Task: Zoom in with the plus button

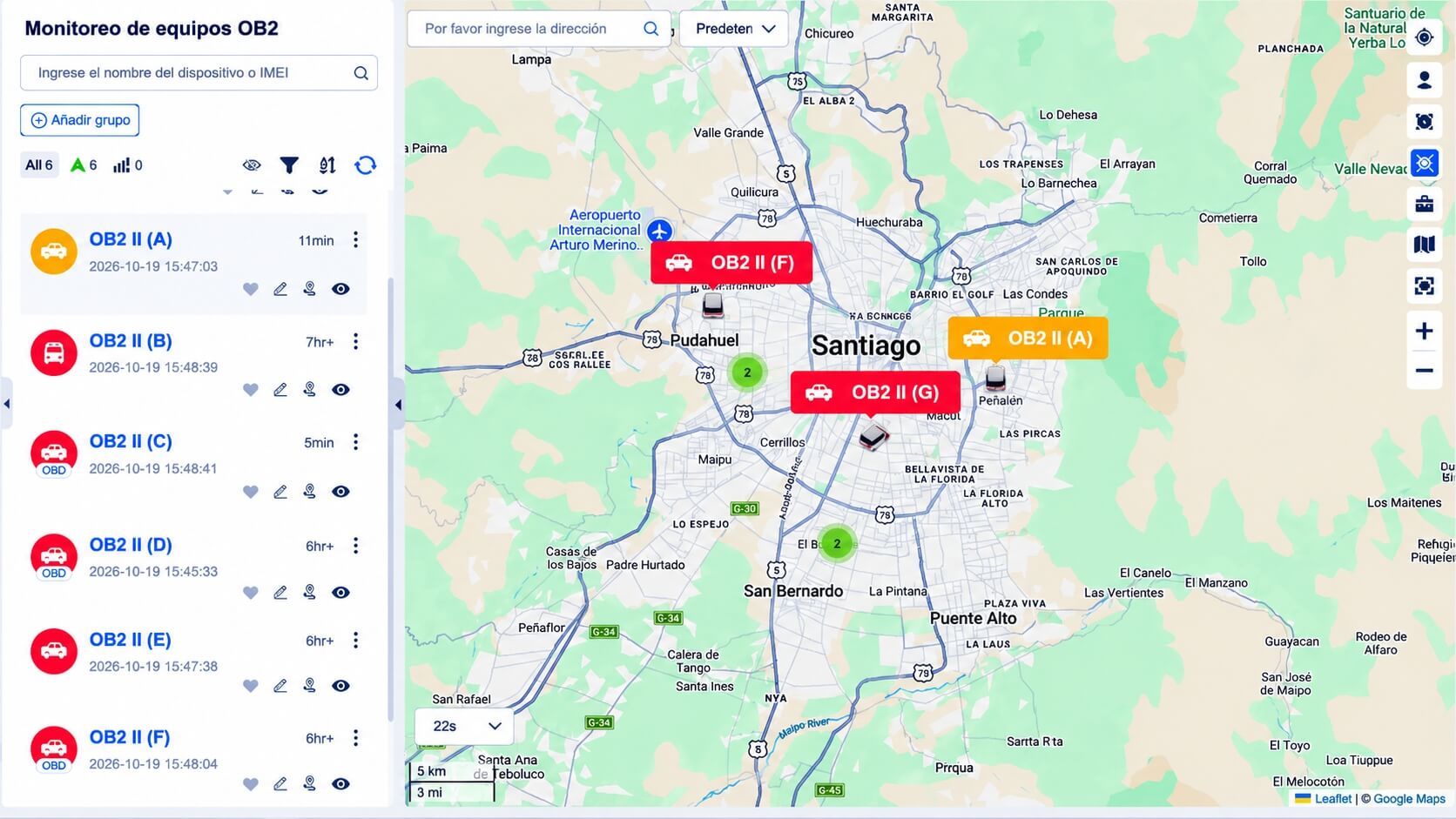Action: click(1425, 331)
